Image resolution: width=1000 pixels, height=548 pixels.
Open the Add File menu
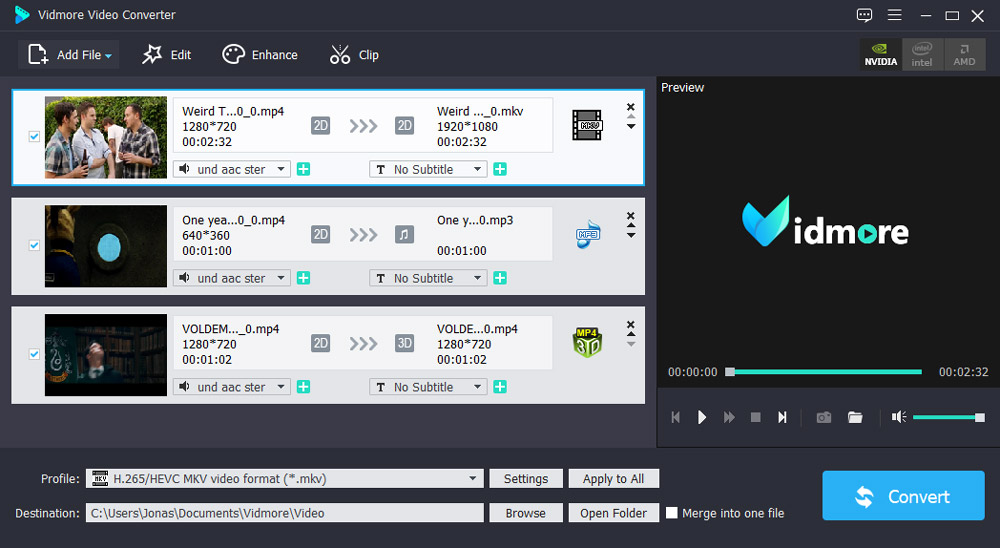[69, 55]
